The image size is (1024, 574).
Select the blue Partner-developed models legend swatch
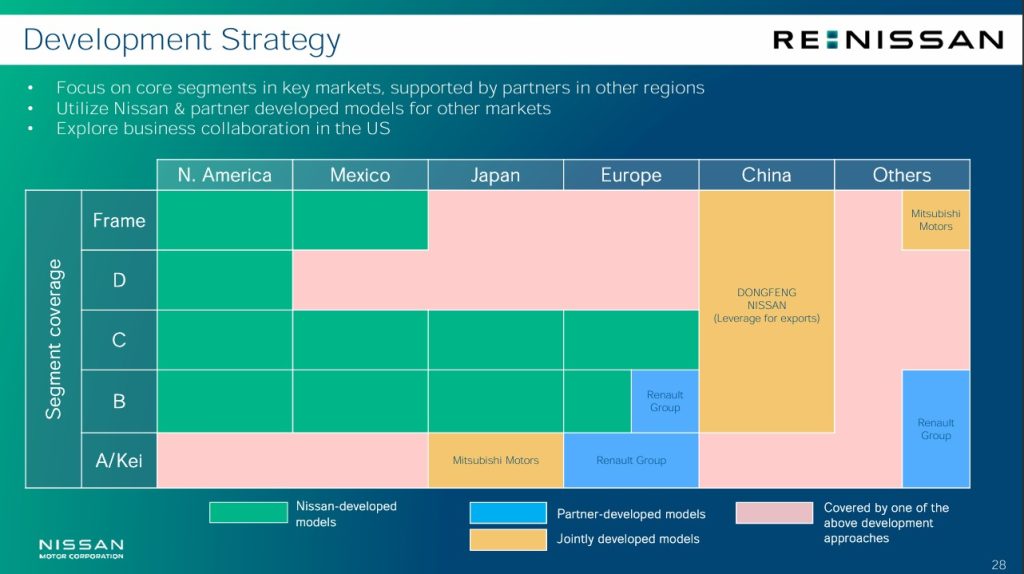click(508, 513)
